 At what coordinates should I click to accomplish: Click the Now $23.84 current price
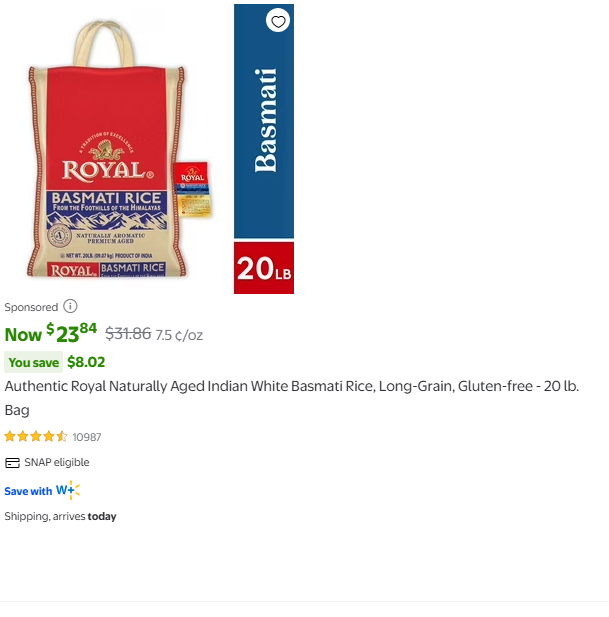(x=51, y=333)
